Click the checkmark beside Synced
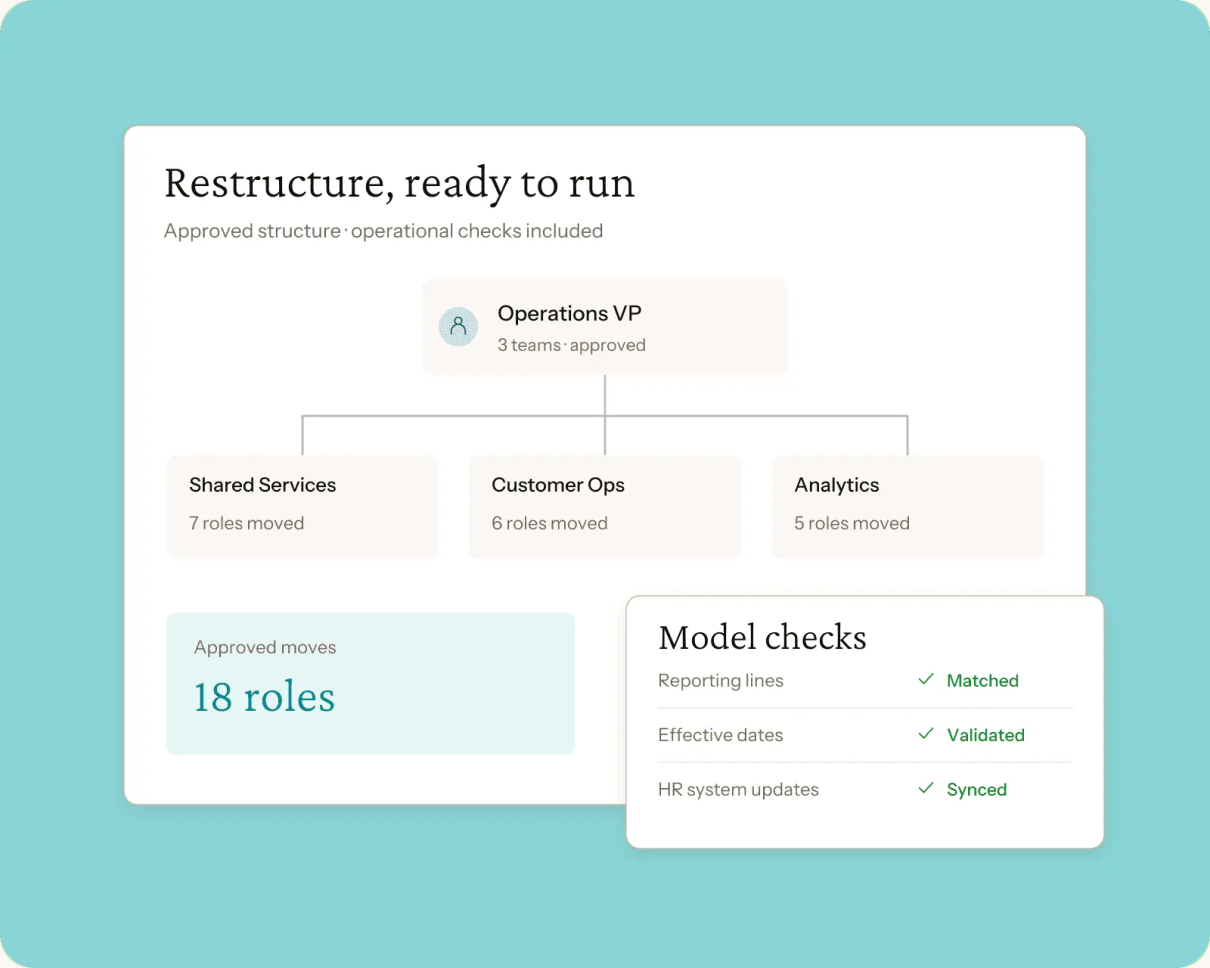The height and width of the screenshot is (968, 1210). point(926,789)
